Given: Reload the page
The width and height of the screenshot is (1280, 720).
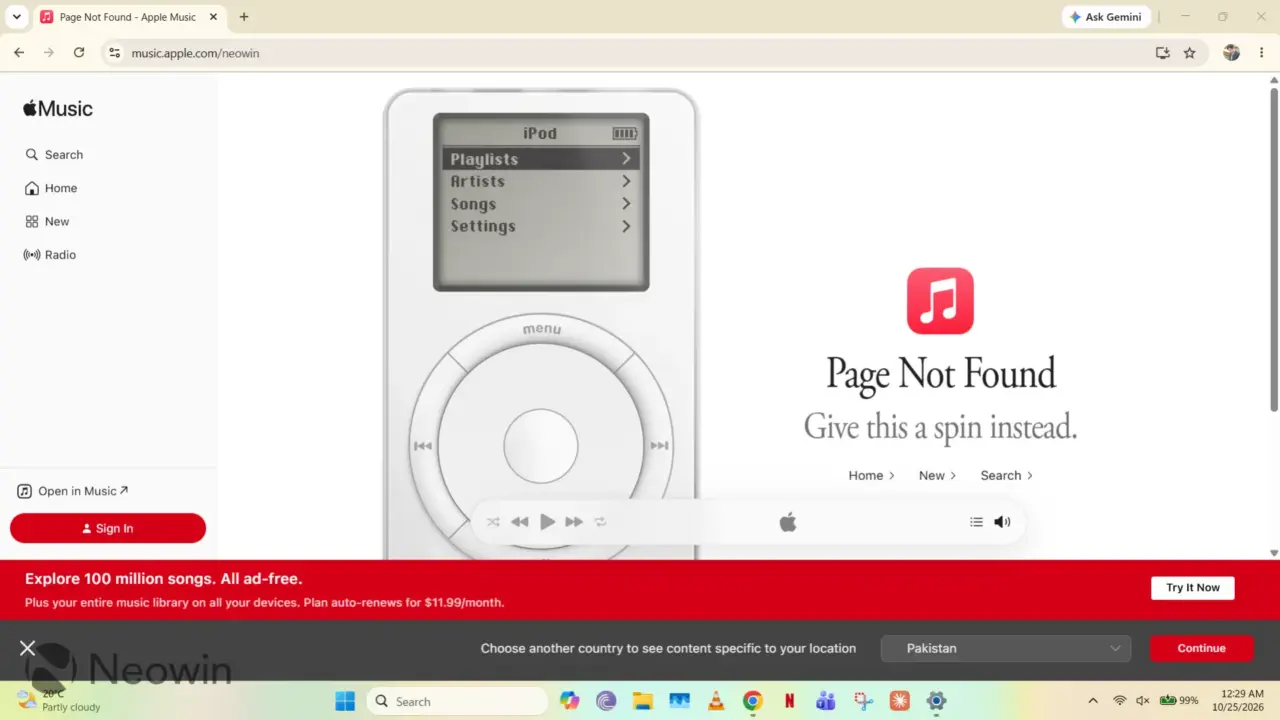Looking at the screenshot, I should [79, 53].
